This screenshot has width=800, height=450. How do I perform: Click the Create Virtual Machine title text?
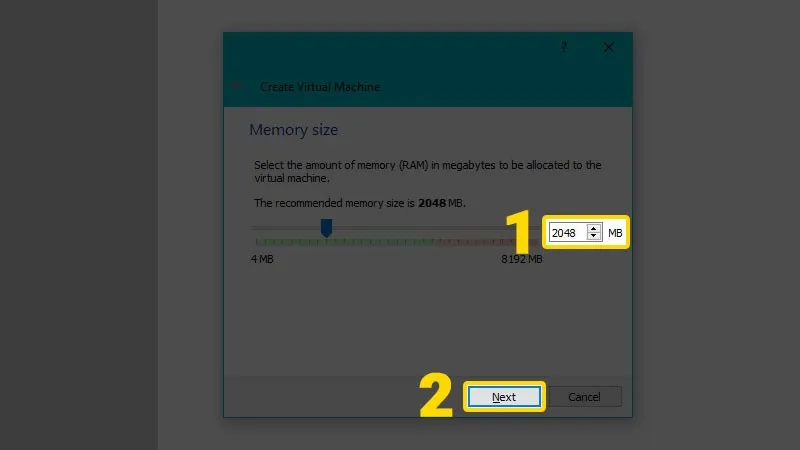point(319,87)
